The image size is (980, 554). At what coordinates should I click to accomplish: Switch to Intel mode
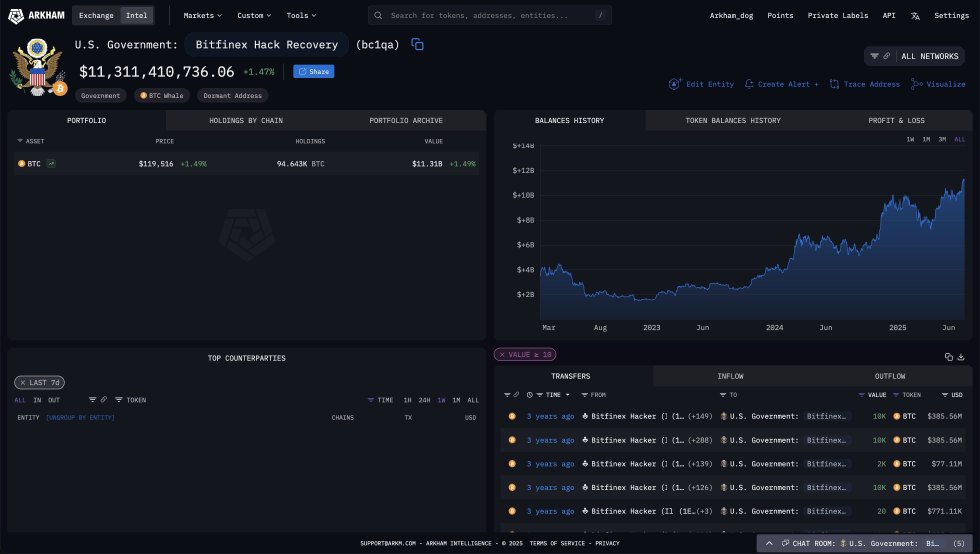[137, 15]
